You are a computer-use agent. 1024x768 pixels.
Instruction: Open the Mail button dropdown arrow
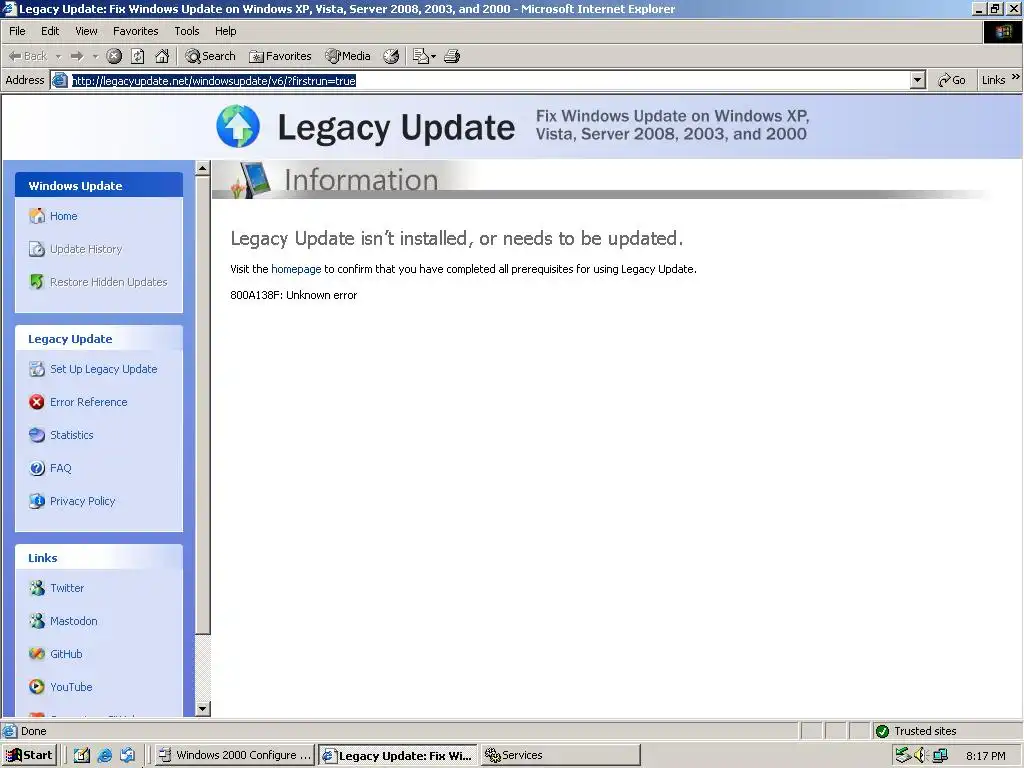tap(434, 56)
